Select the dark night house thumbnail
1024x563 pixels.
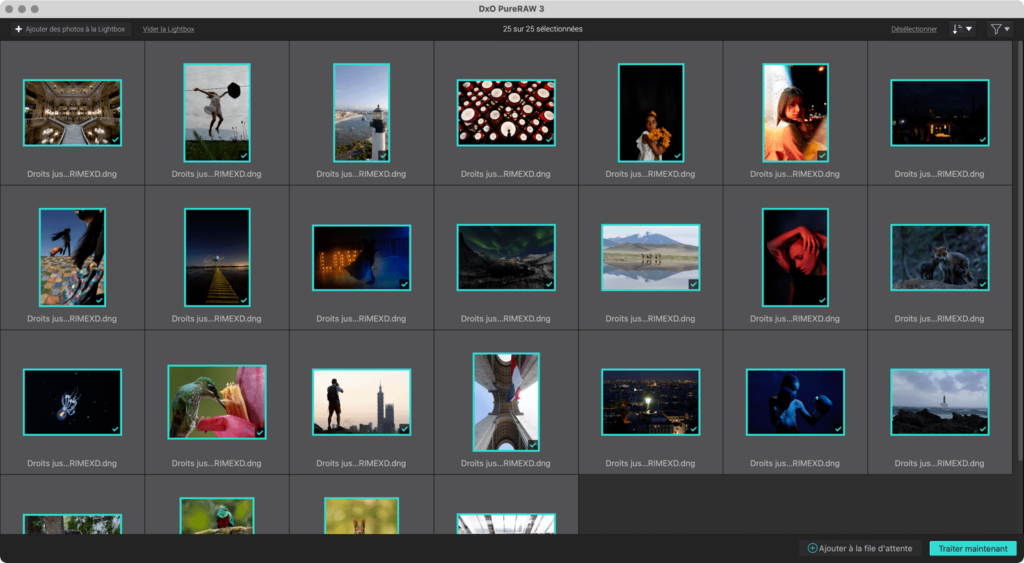(x=940, y=112)
